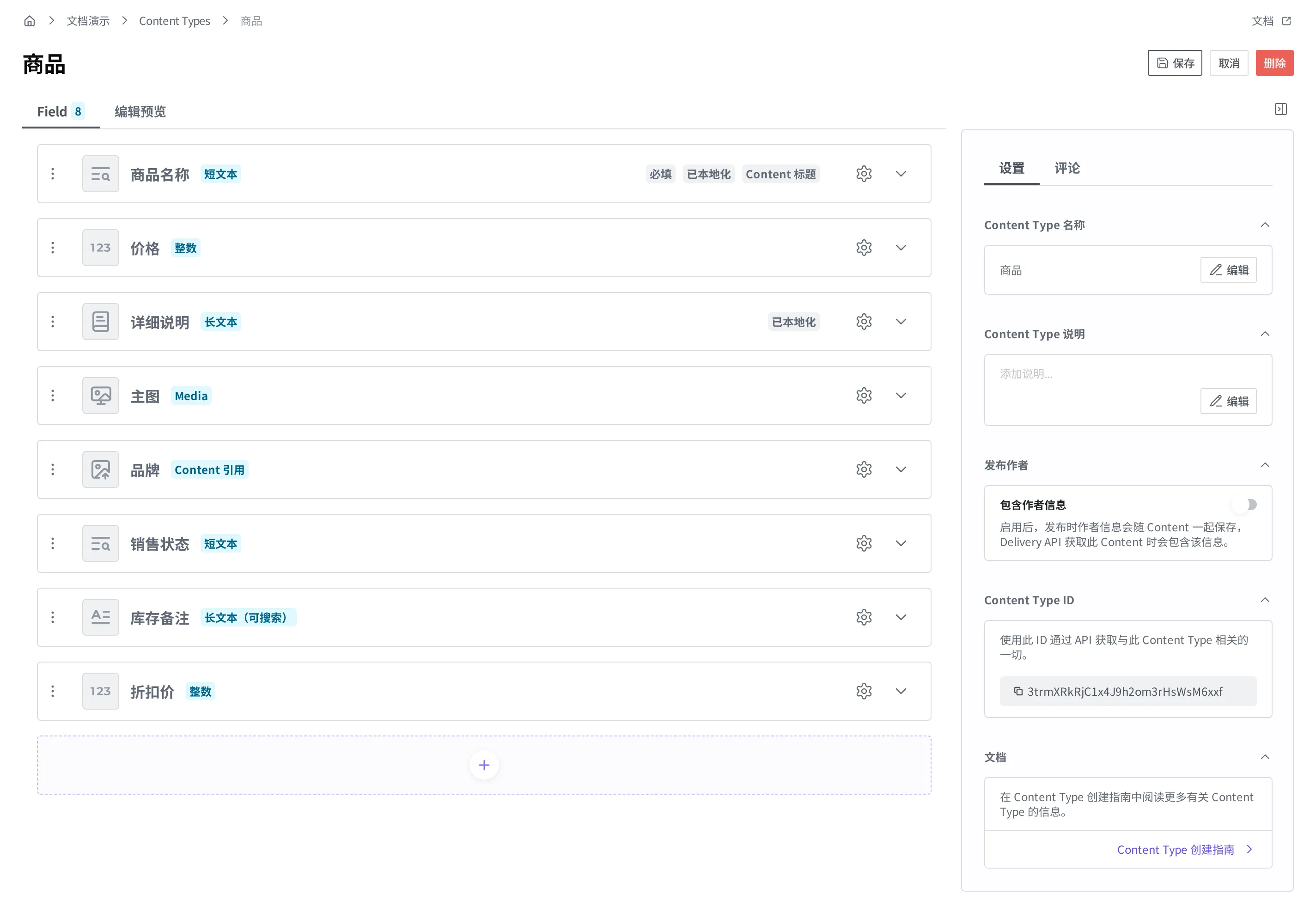The image size is (1316, 924).
Task: Open settings gear for 商品名称 field
Action: (864, 174)
